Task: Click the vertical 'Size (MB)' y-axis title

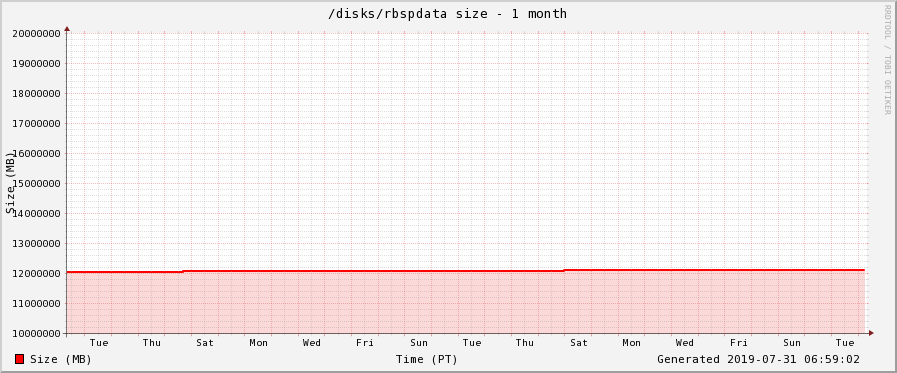Action: coord(10,183)
